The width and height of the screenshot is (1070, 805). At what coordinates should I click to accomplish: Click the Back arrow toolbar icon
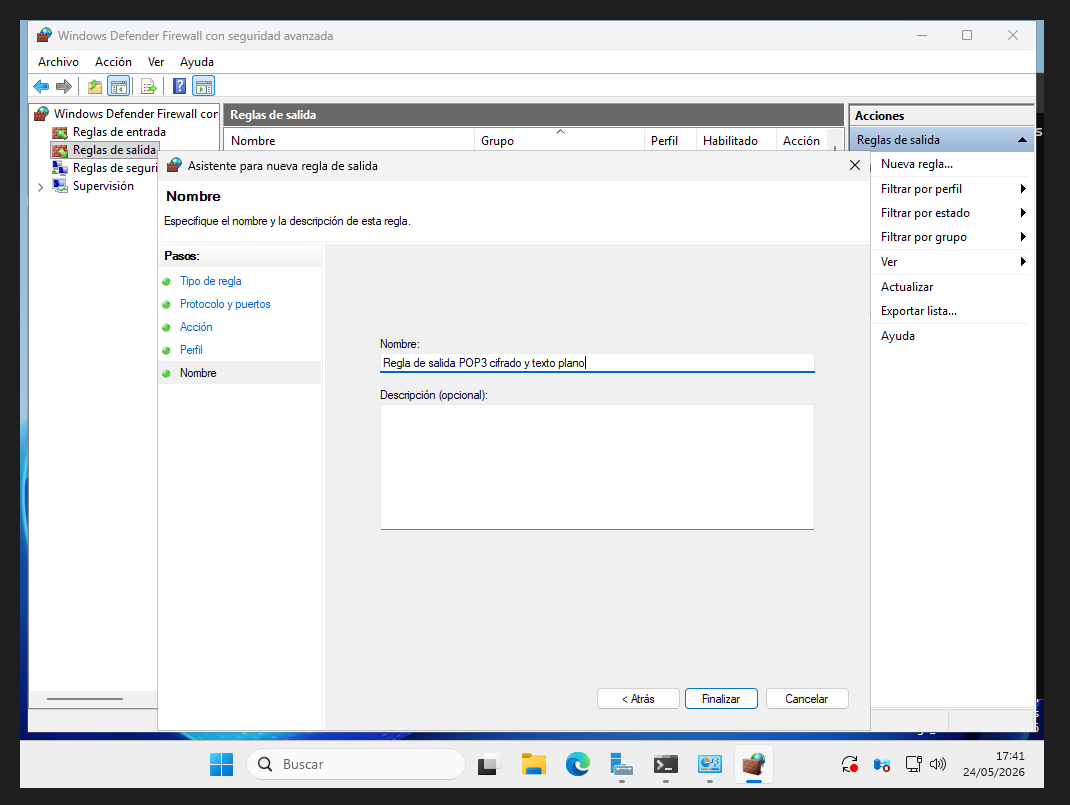coord(41,87)
